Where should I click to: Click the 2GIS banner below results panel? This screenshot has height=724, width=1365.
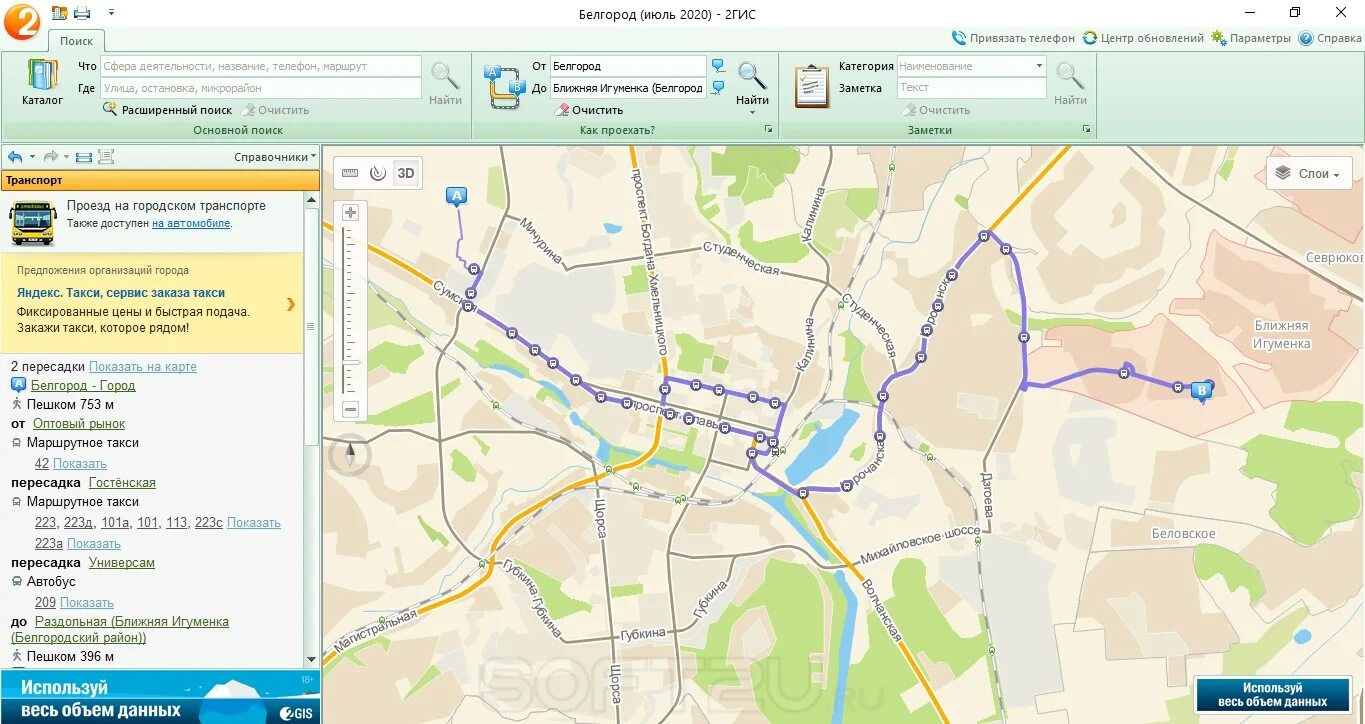click(x=160, y=697)
